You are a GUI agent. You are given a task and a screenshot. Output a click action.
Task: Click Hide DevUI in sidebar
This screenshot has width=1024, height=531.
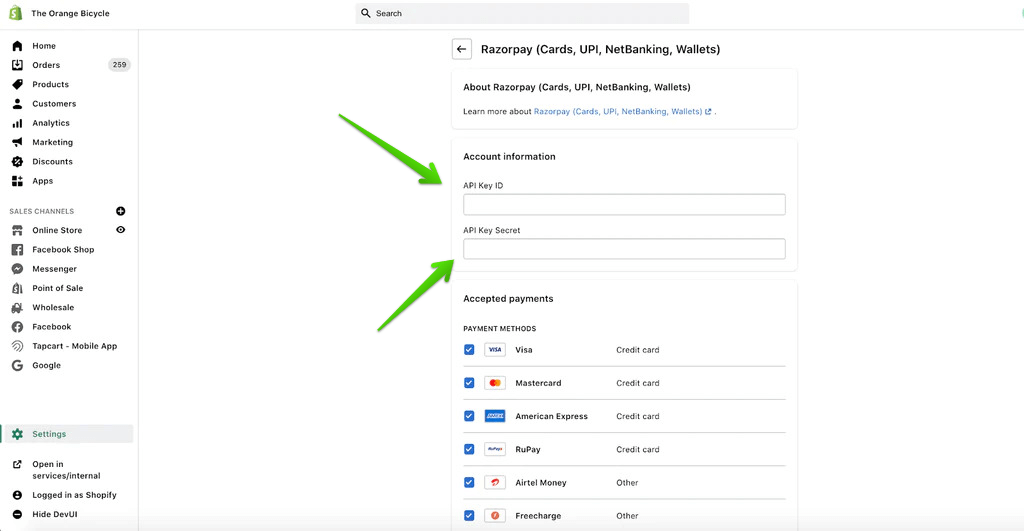tap(54, 514)
